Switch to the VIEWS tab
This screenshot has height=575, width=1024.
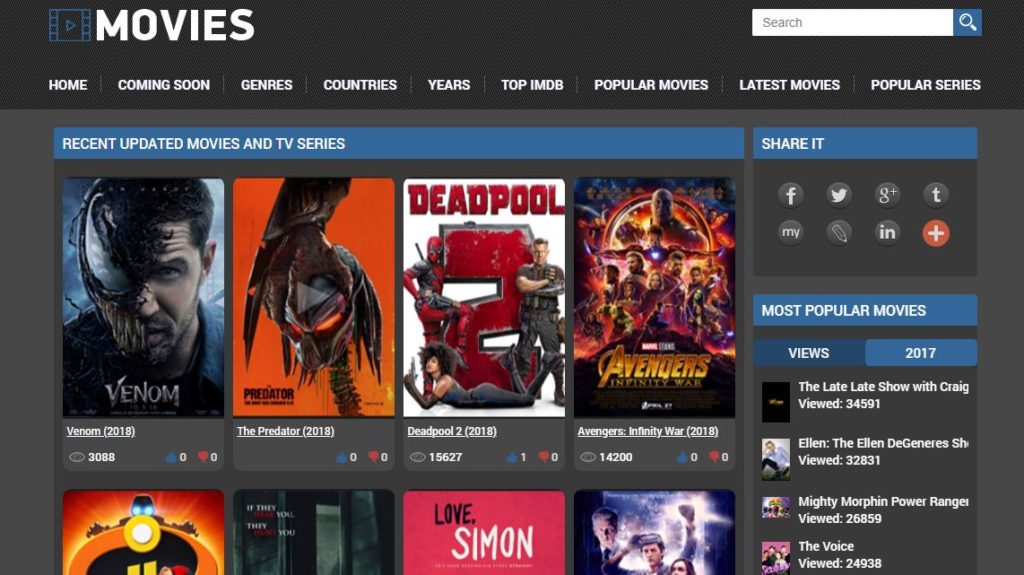(x=808, y=353)
